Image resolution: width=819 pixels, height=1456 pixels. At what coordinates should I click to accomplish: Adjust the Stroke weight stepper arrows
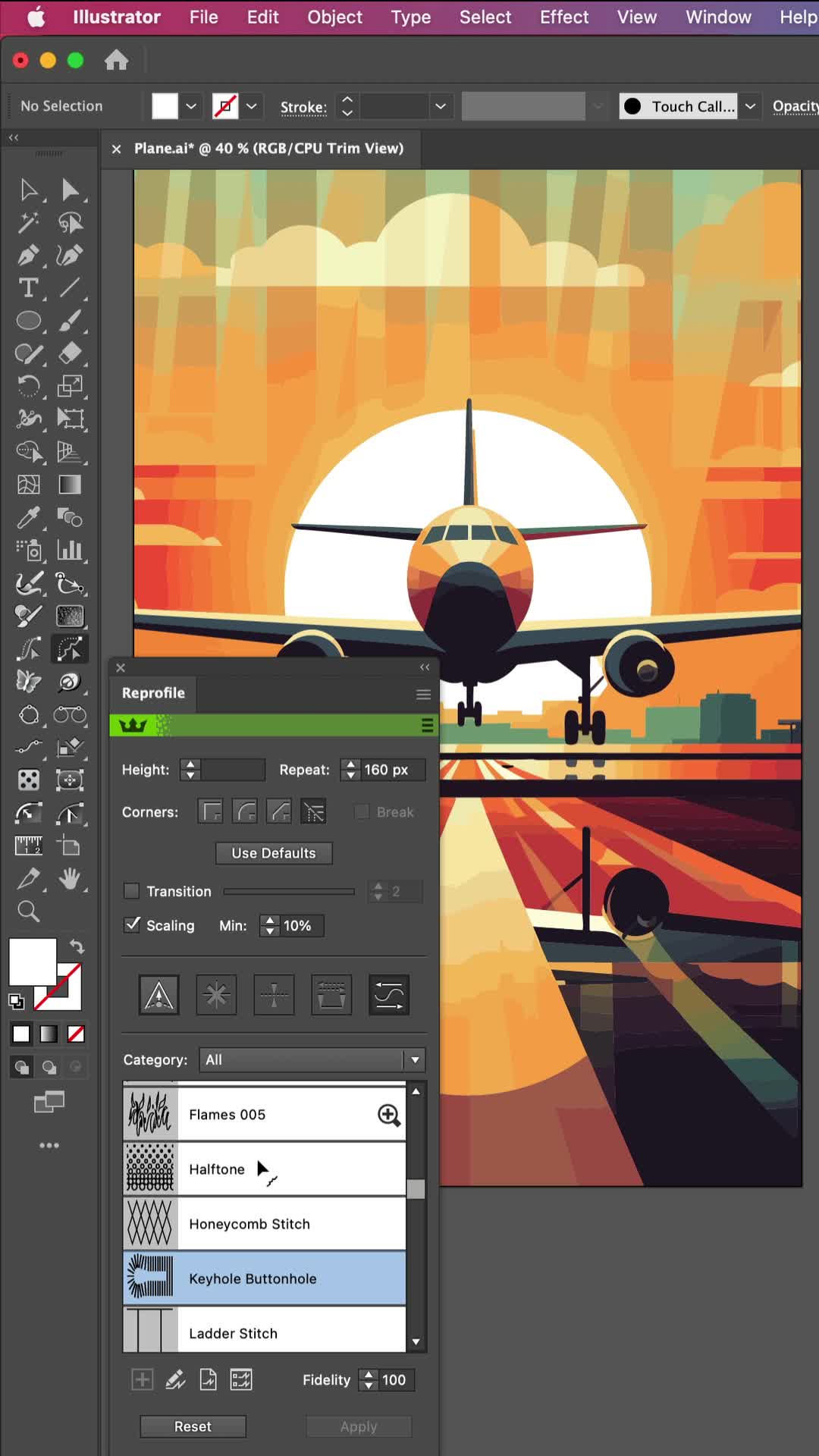tap(347, 106)
